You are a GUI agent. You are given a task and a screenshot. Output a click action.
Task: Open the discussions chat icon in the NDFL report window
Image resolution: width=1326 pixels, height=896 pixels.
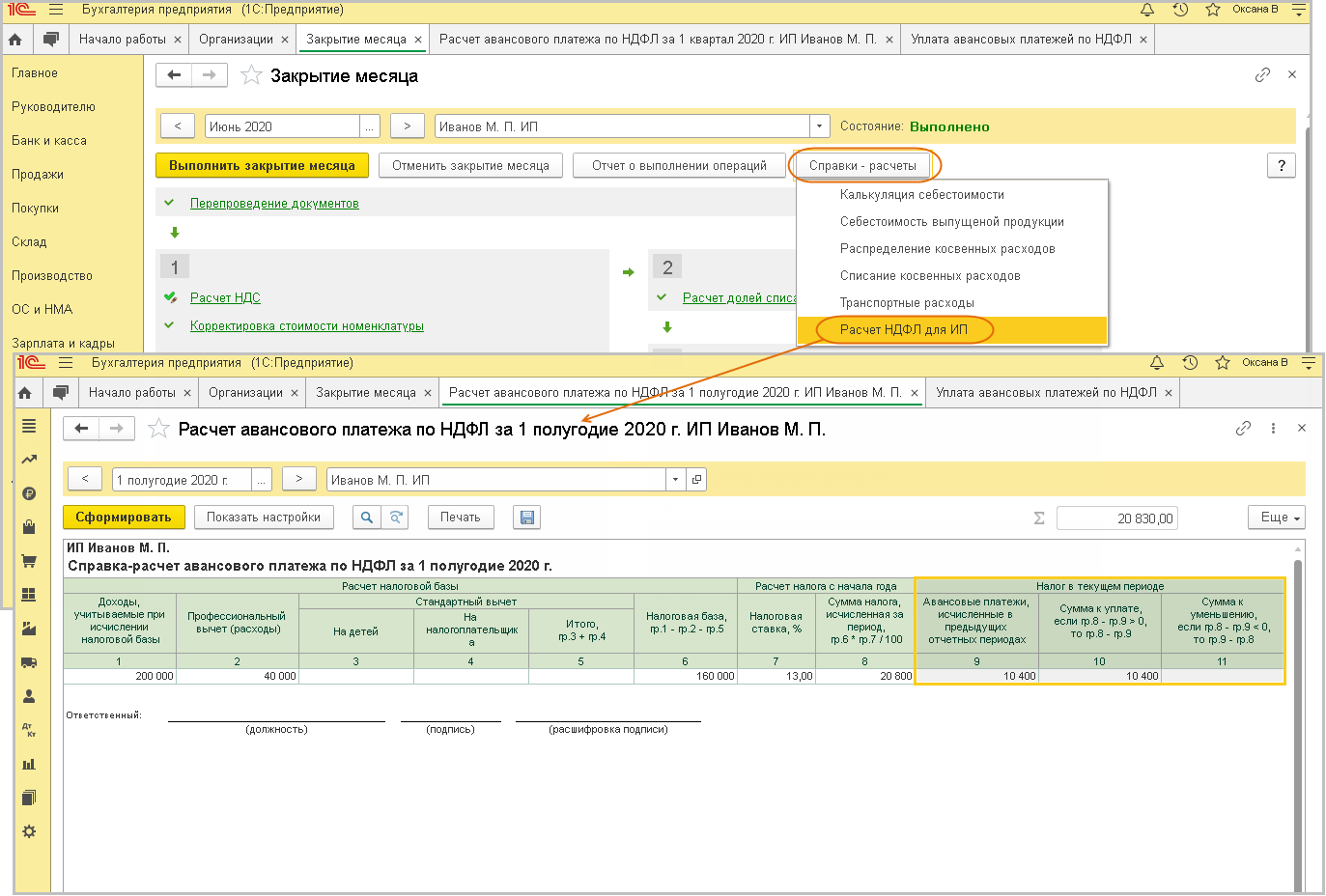coord(61,393)
